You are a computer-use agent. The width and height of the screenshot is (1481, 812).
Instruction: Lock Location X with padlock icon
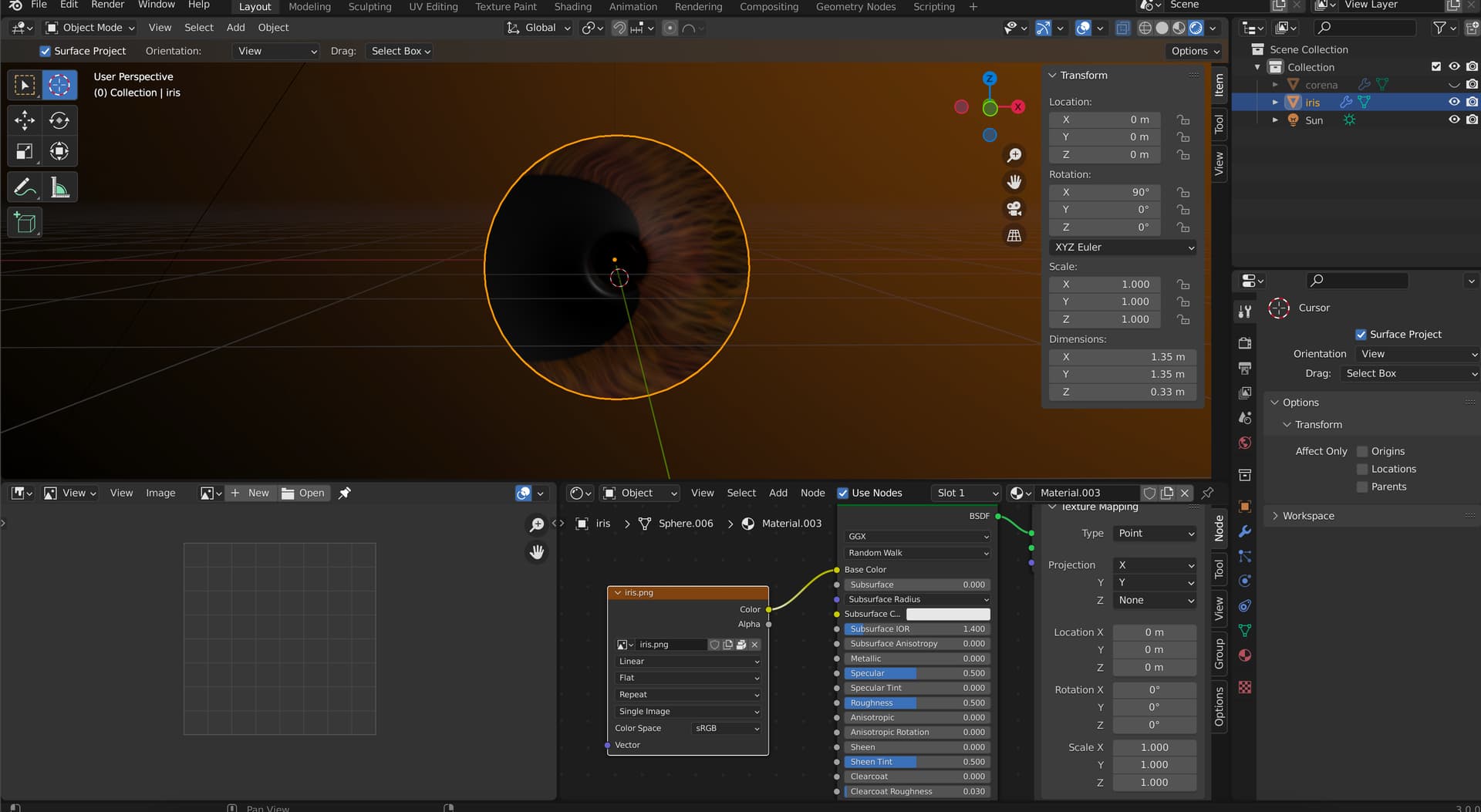click(x=1182, y=120)
